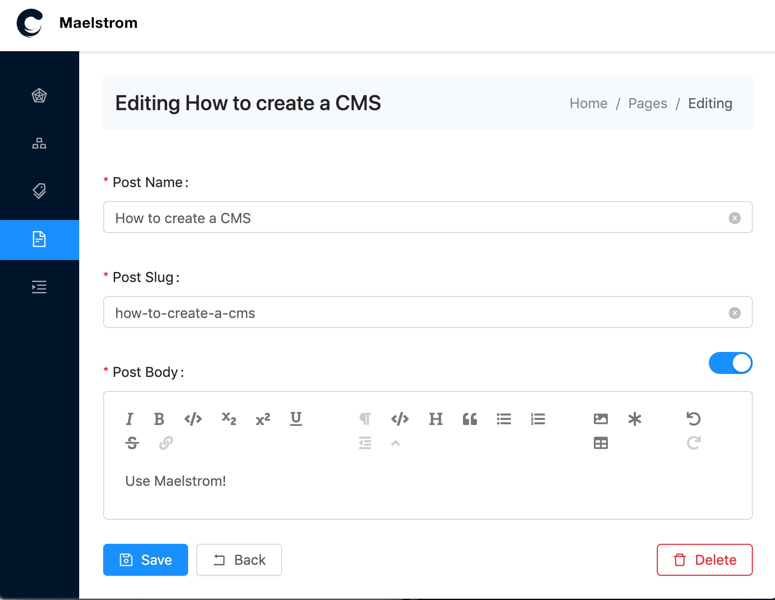775x600 pixels.
Task: Toggle the Post Body editor switch
Action: [x=731, y=363]
